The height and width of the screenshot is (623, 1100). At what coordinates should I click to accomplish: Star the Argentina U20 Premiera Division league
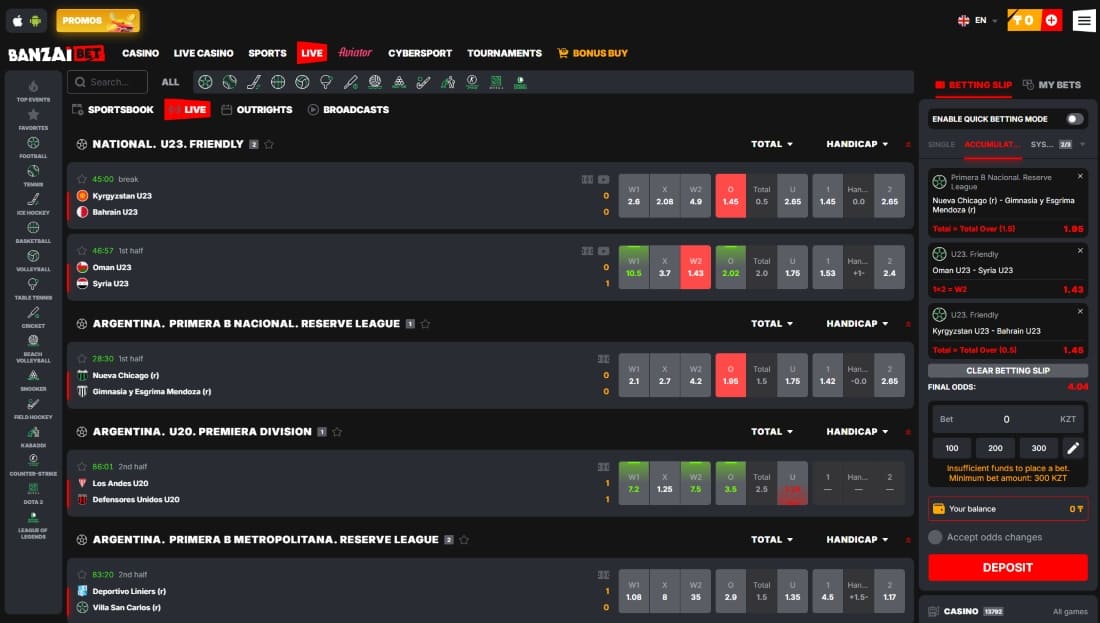click(x=337, y=431)
